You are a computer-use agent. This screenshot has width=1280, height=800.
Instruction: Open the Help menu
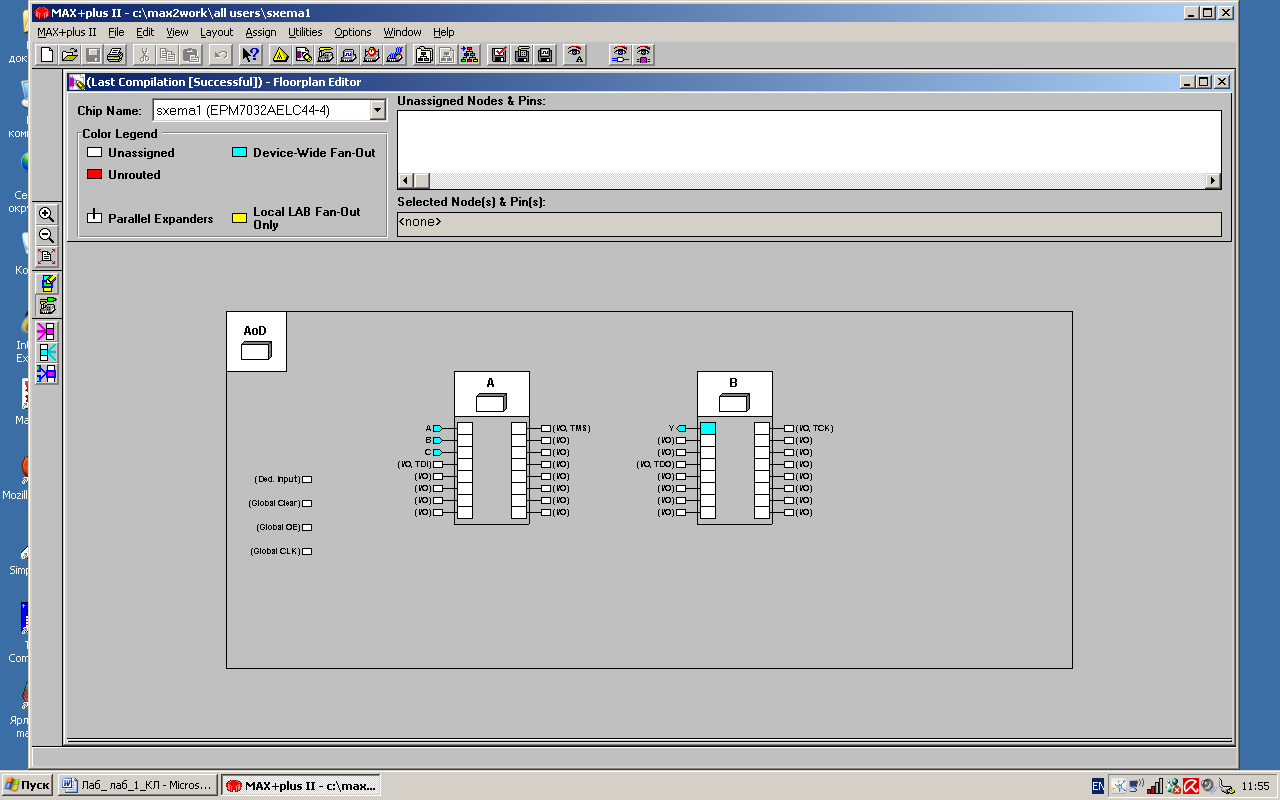click(444, 32)
